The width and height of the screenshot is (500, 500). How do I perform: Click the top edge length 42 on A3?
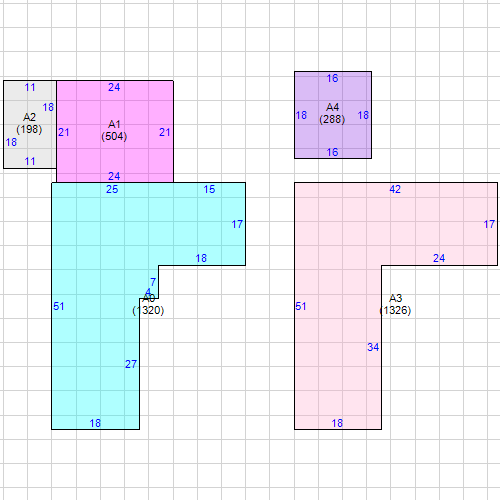(395, 189)
